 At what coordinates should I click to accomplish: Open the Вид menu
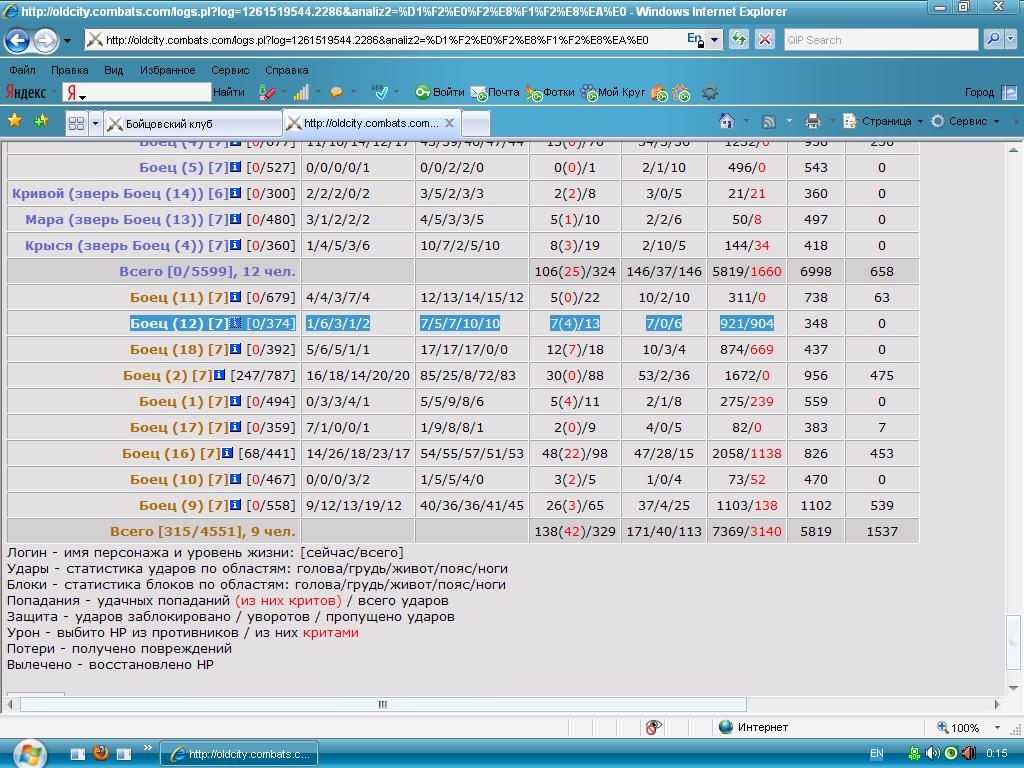113,70
